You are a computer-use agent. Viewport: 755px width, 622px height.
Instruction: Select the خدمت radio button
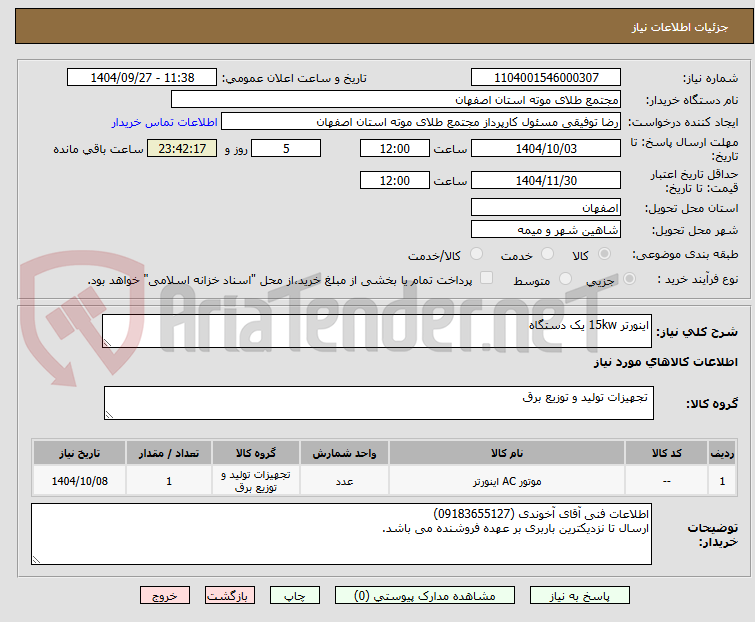pos(547,254)
